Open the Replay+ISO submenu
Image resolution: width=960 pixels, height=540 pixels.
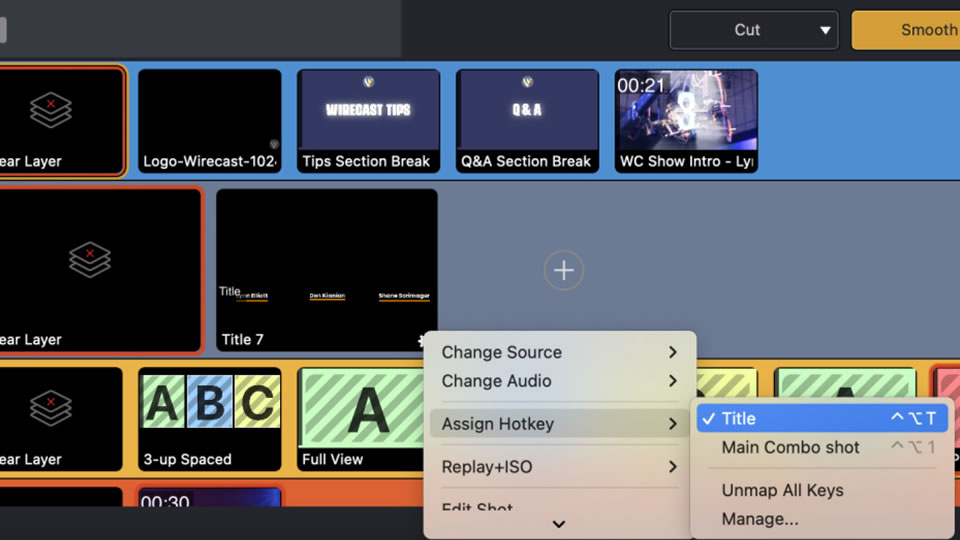point(560,467)
